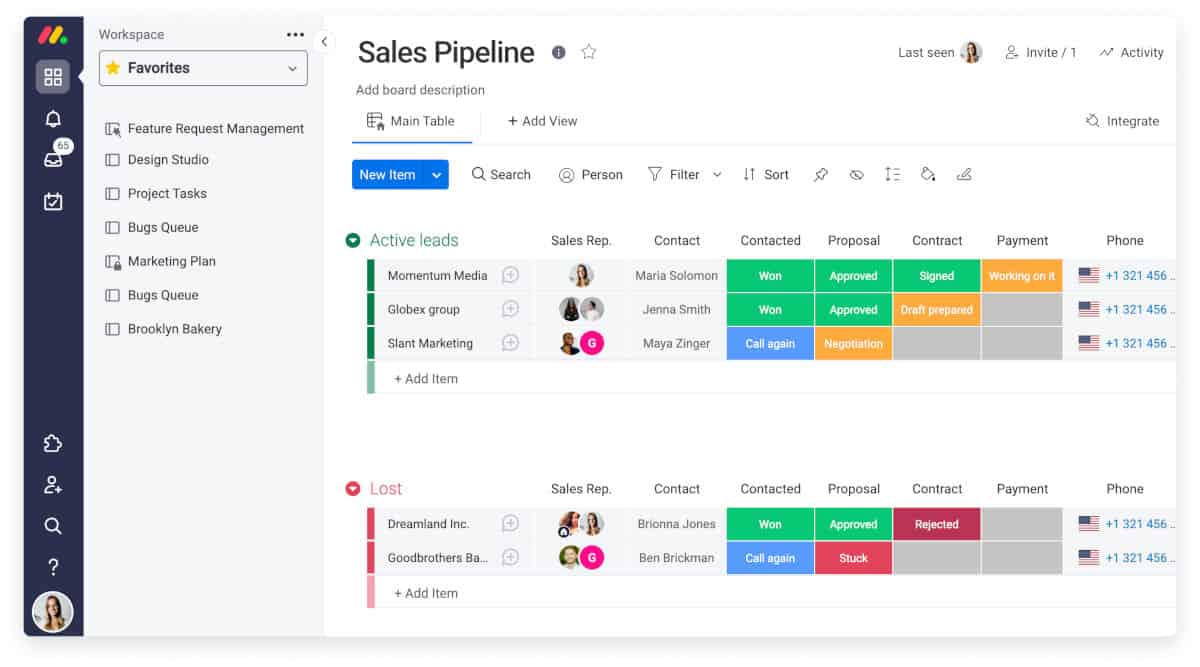This screenshot has height=667, width=1200.
Task: Open the Activity log link
Action: (x=1131, y=53)
